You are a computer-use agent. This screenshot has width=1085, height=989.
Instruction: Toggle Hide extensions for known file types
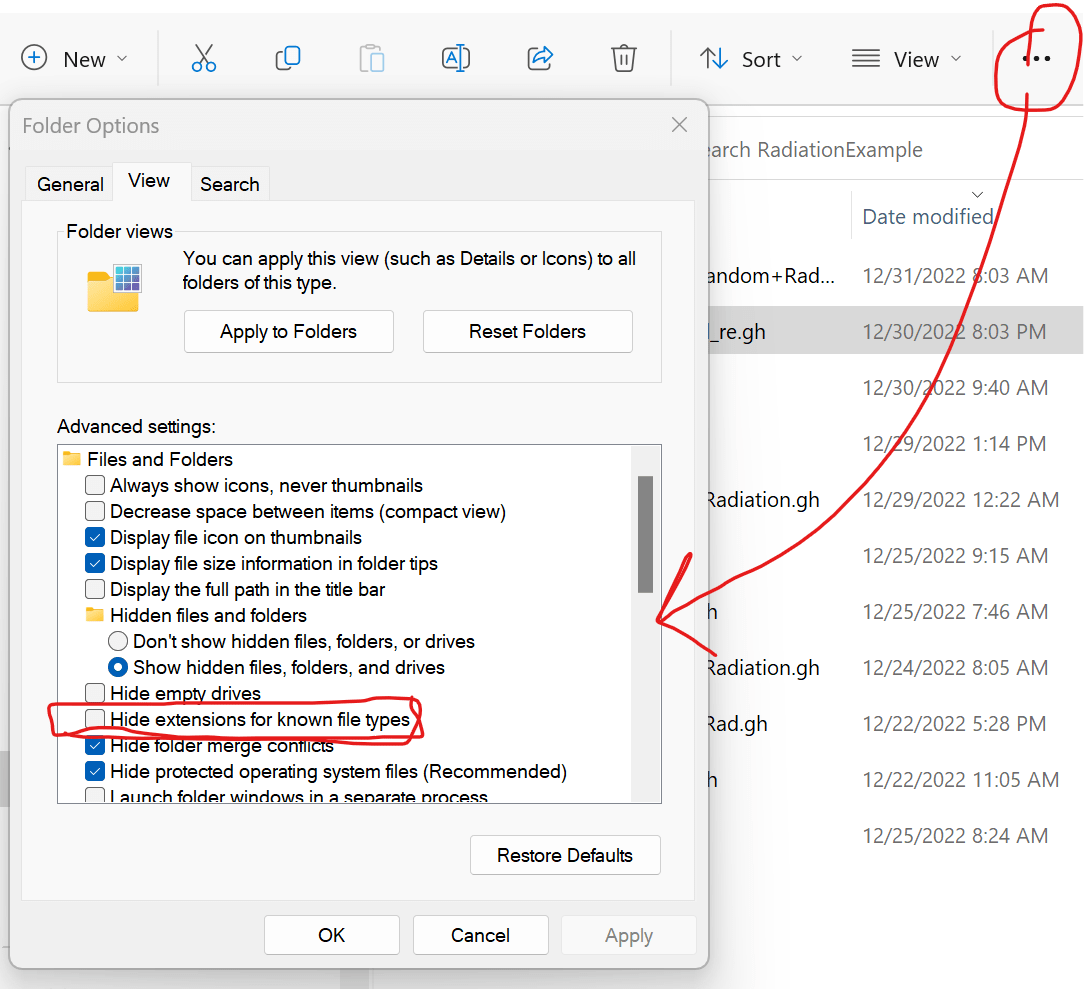click(95, 719)
